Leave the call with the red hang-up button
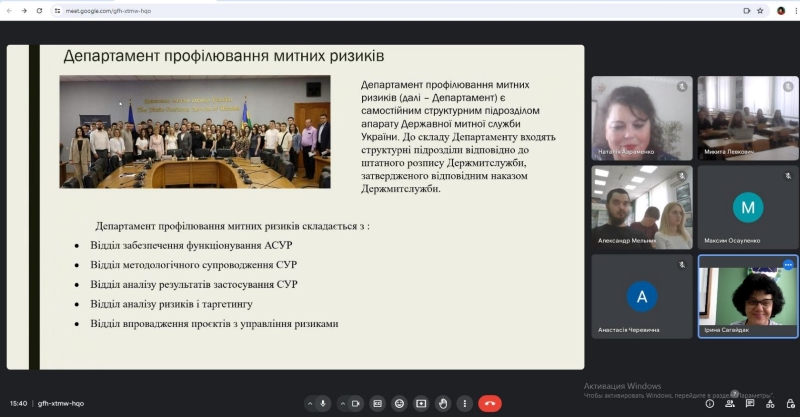800x417 pixels. point(490,404)
